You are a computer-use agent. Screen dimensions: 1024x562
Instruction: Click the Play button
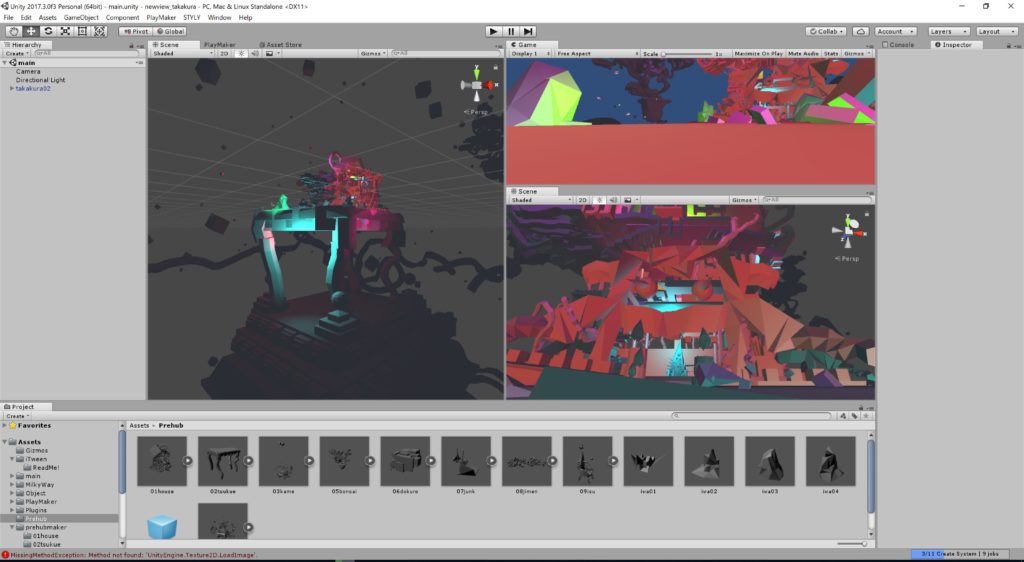pos(494,31)
